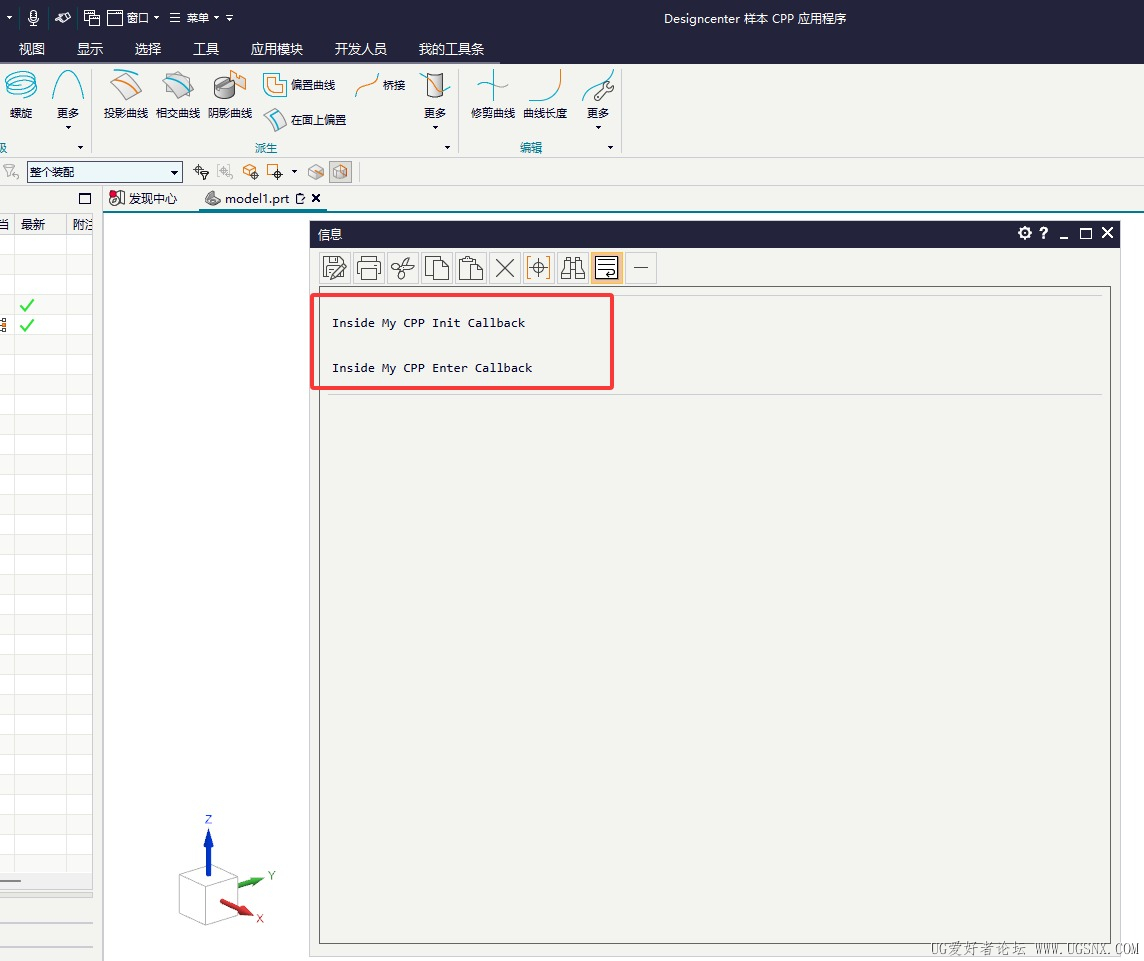Select the Intersection Curve (相交曲线) tool
This screenshot has width=1144, height=961.
click(x=177, y=95)
